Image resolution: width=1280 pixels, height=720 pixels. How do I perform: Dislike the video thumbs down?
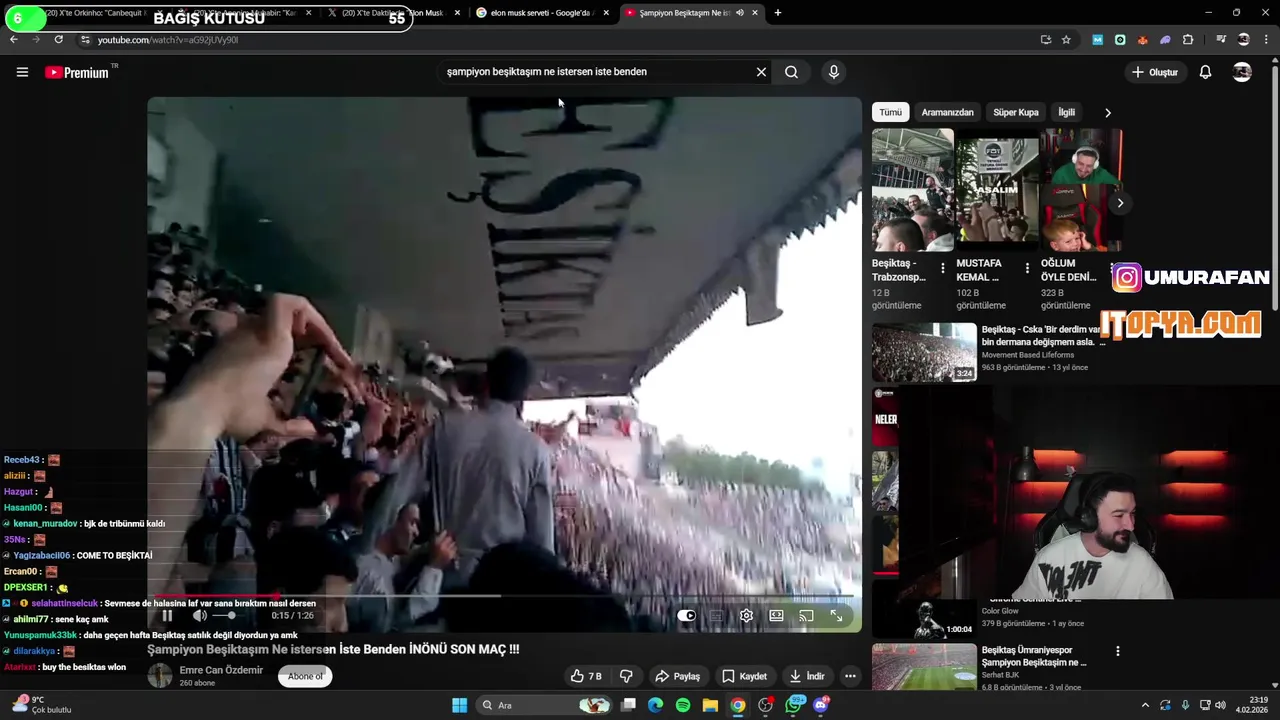(x=626, y=676)
